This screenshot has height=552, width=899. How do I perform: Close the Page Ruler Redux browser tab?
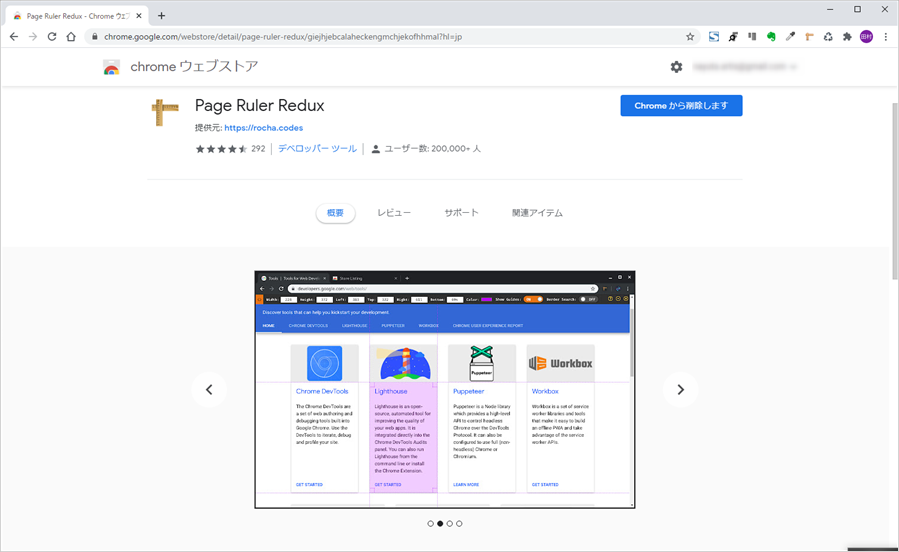coord(139,16)
